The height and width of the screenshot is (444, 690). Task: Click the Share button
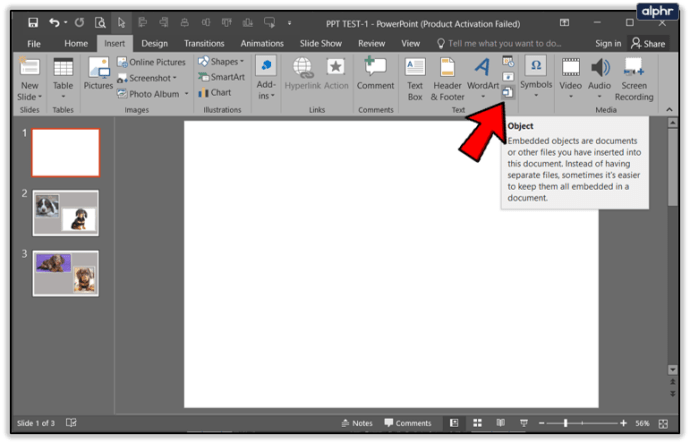648,44
